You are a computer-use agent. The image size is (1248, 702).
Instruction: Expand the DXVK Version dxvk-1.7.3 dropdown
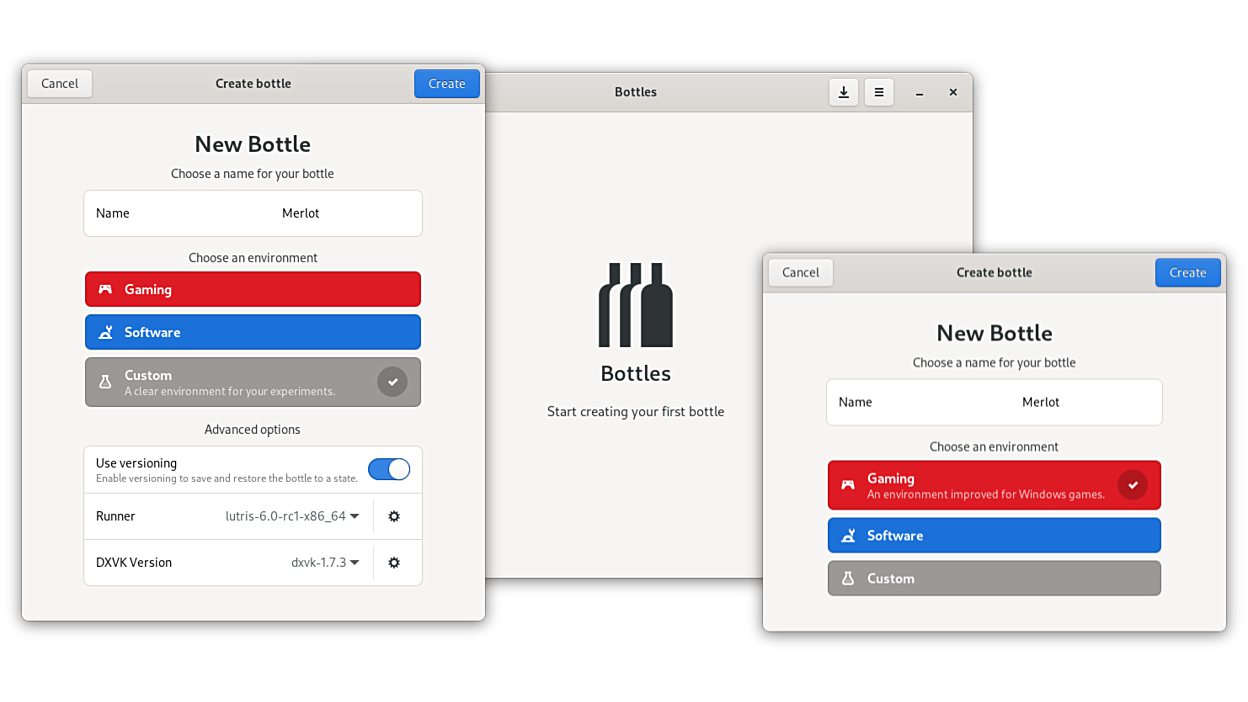tap(325, 563)
